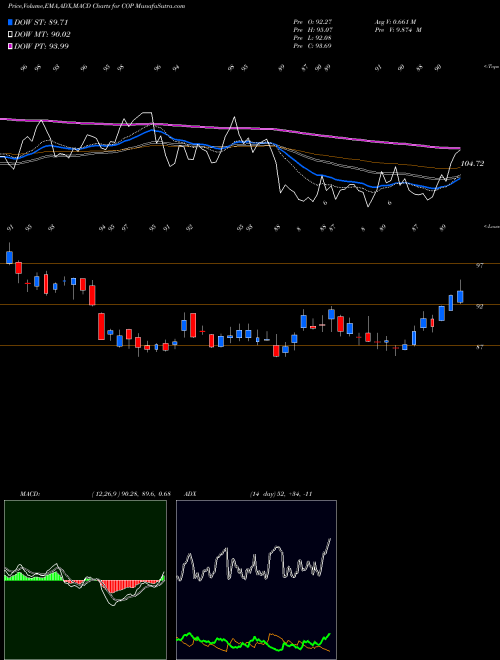Click the last blue candlestick on the right
This screenshot has height=660, width=500.
coord(460,296)
